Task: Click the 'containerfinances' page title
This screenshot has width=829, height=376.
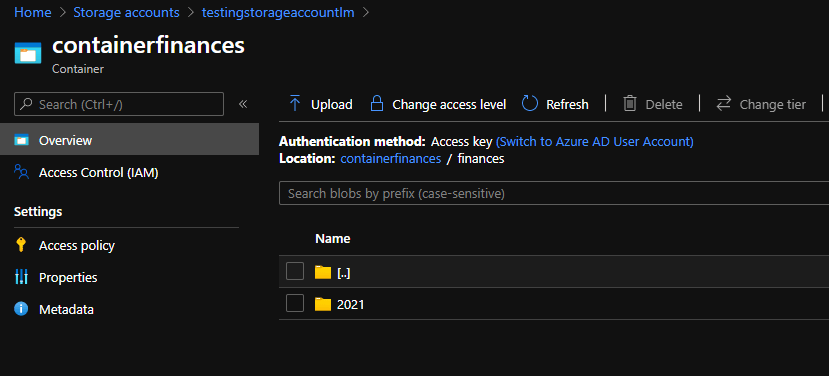Action: pos(149,45)
